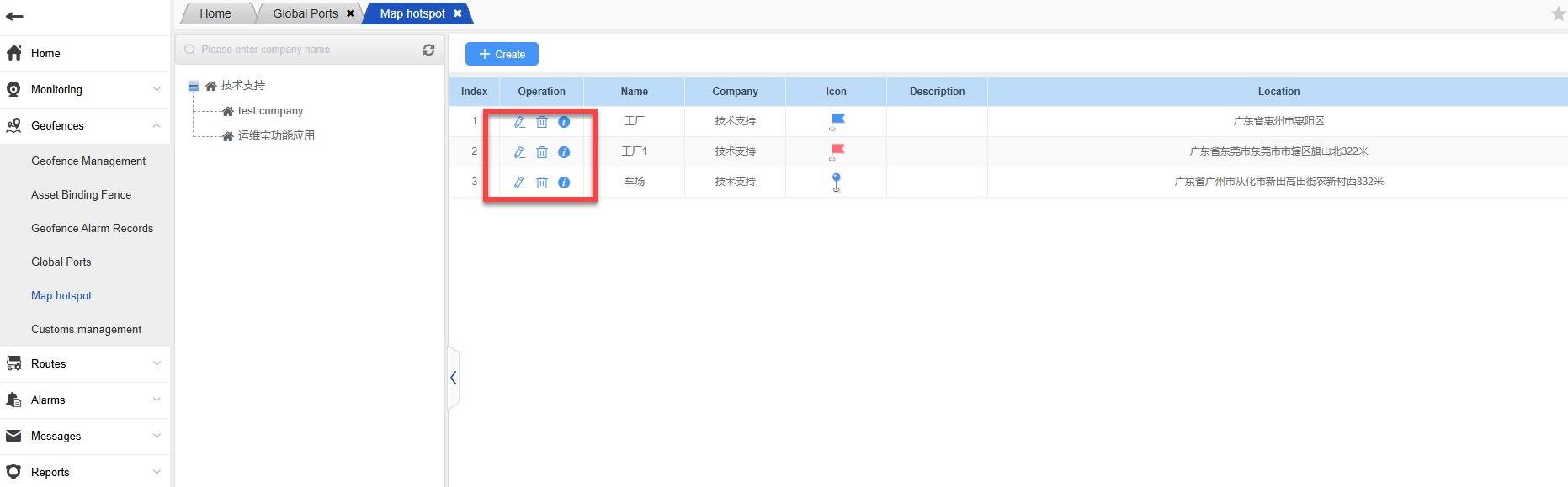Open Geofence Management from sidebar

(x=88, y=161)
